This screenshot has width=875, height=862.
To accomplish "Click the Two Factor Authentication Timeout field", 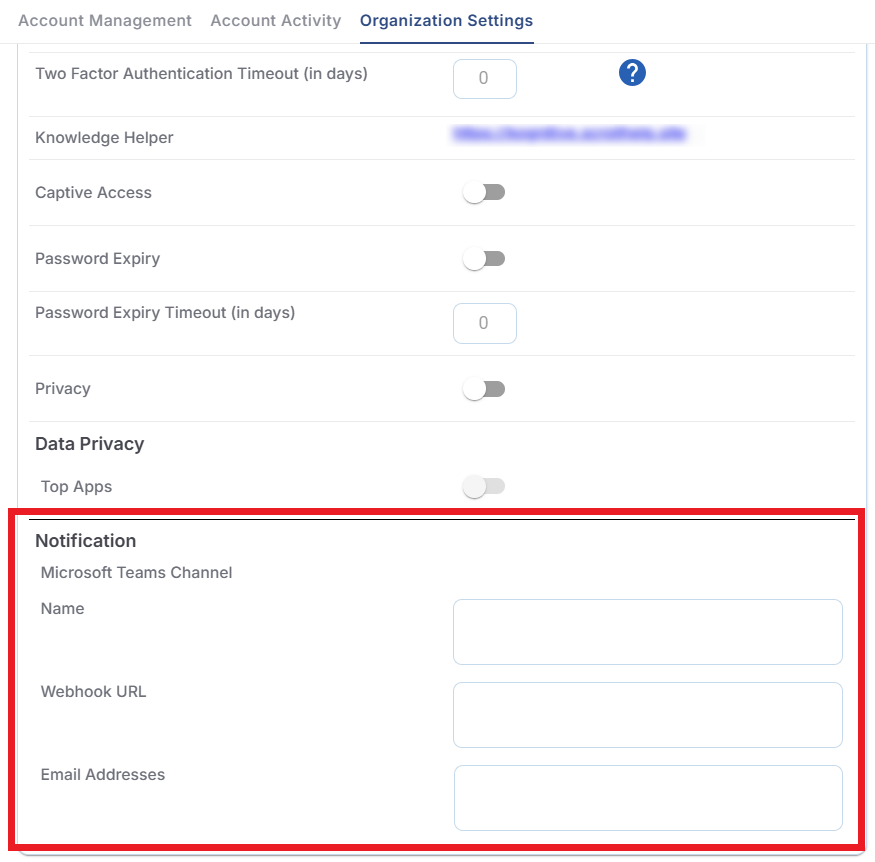I will (484, 78).
